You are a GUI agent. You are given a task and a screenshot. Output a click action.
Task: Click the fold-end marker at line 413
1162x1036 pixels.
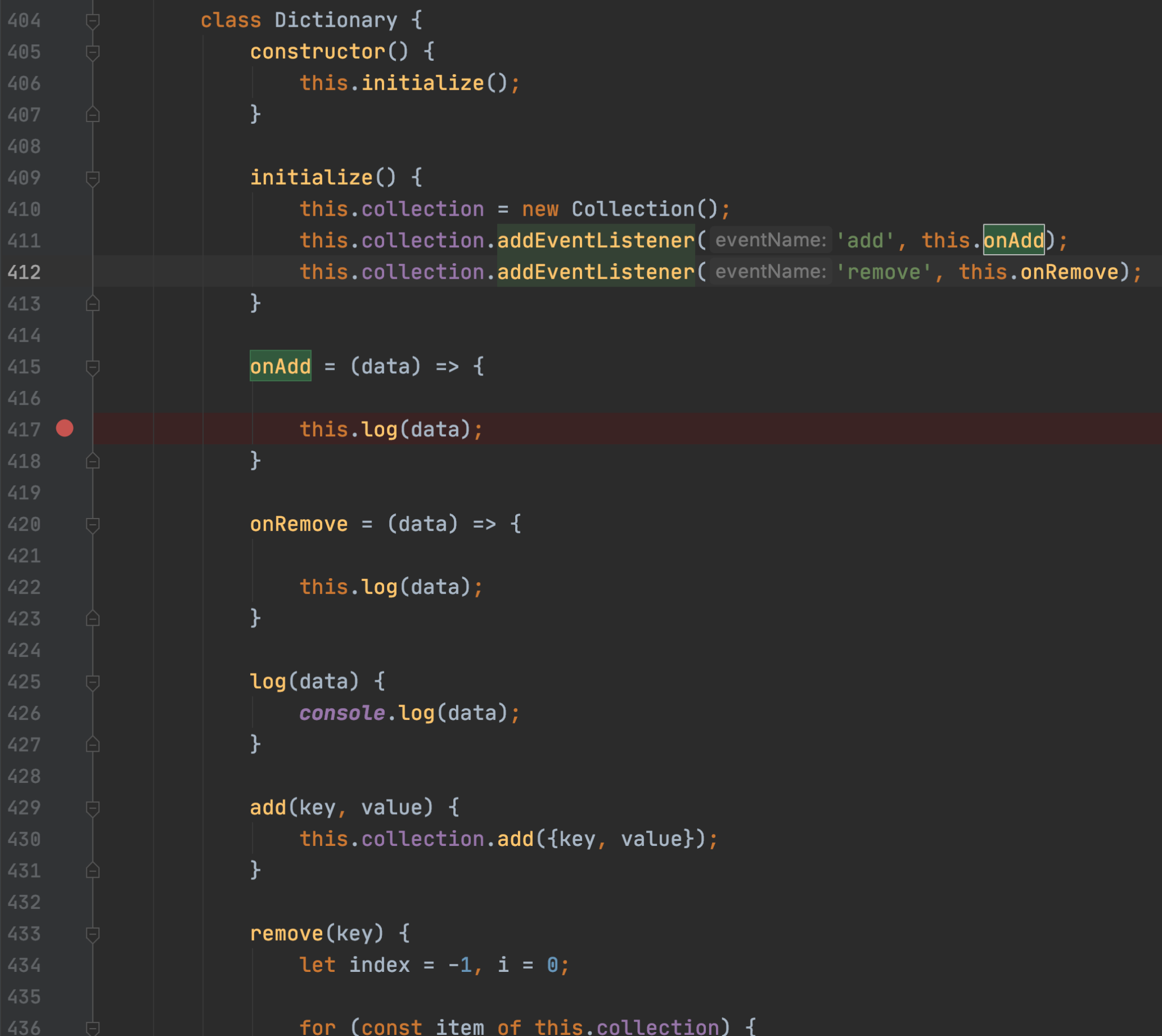pyautogui.click(x=92, y=304)
